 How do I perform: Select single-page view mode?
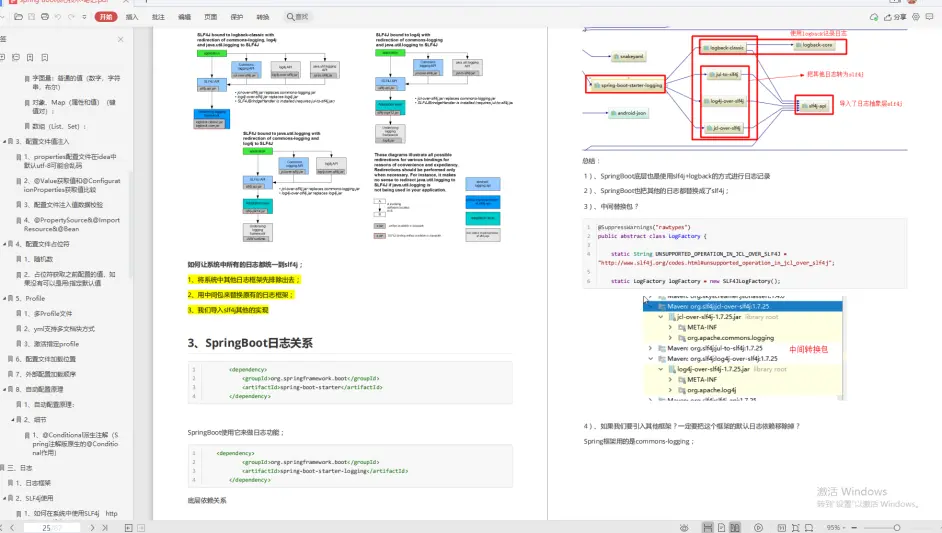722,528
